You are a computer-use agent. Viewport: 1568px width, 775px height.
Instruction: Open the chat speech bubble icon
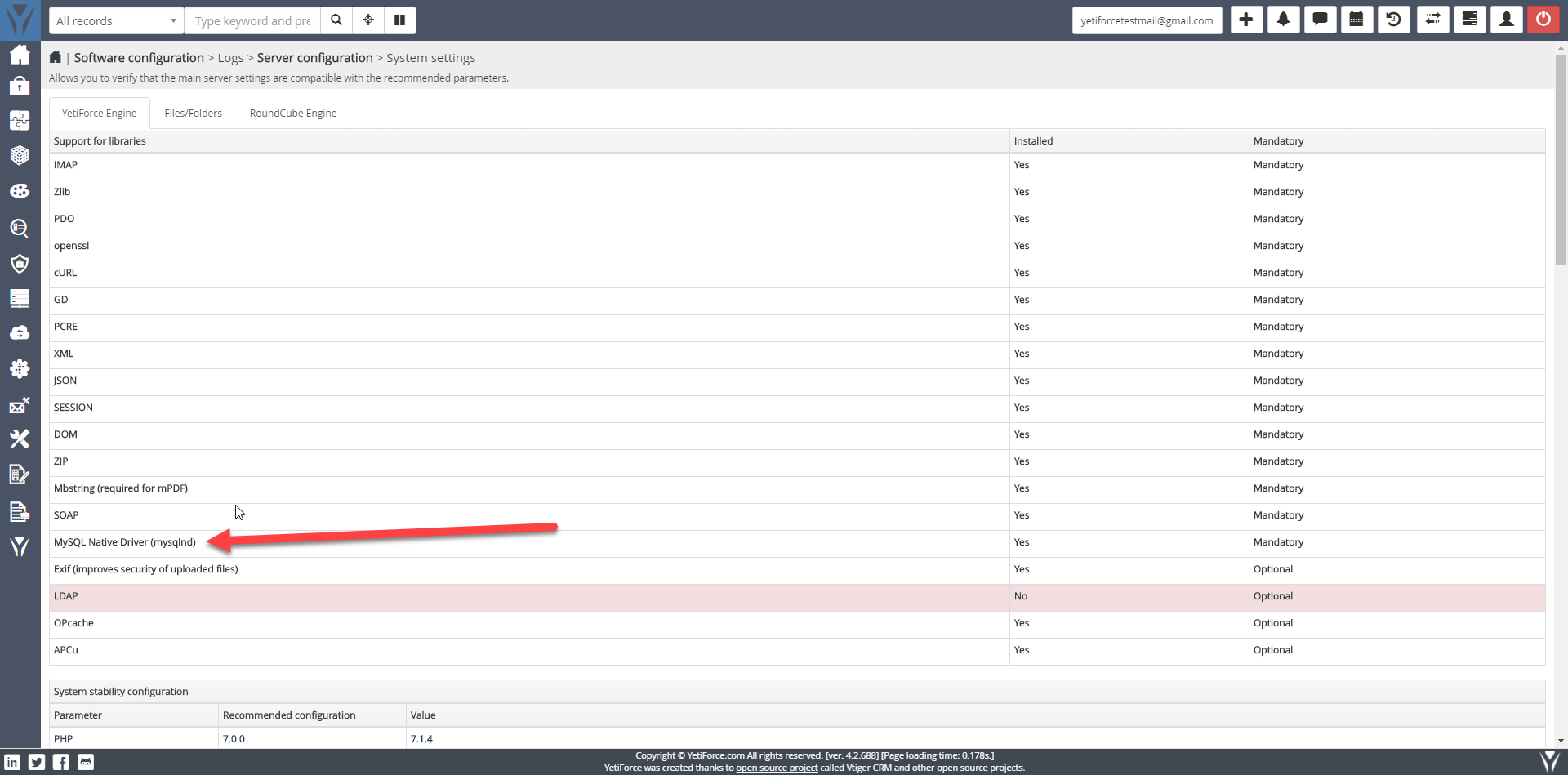(x=1321, y=20)
